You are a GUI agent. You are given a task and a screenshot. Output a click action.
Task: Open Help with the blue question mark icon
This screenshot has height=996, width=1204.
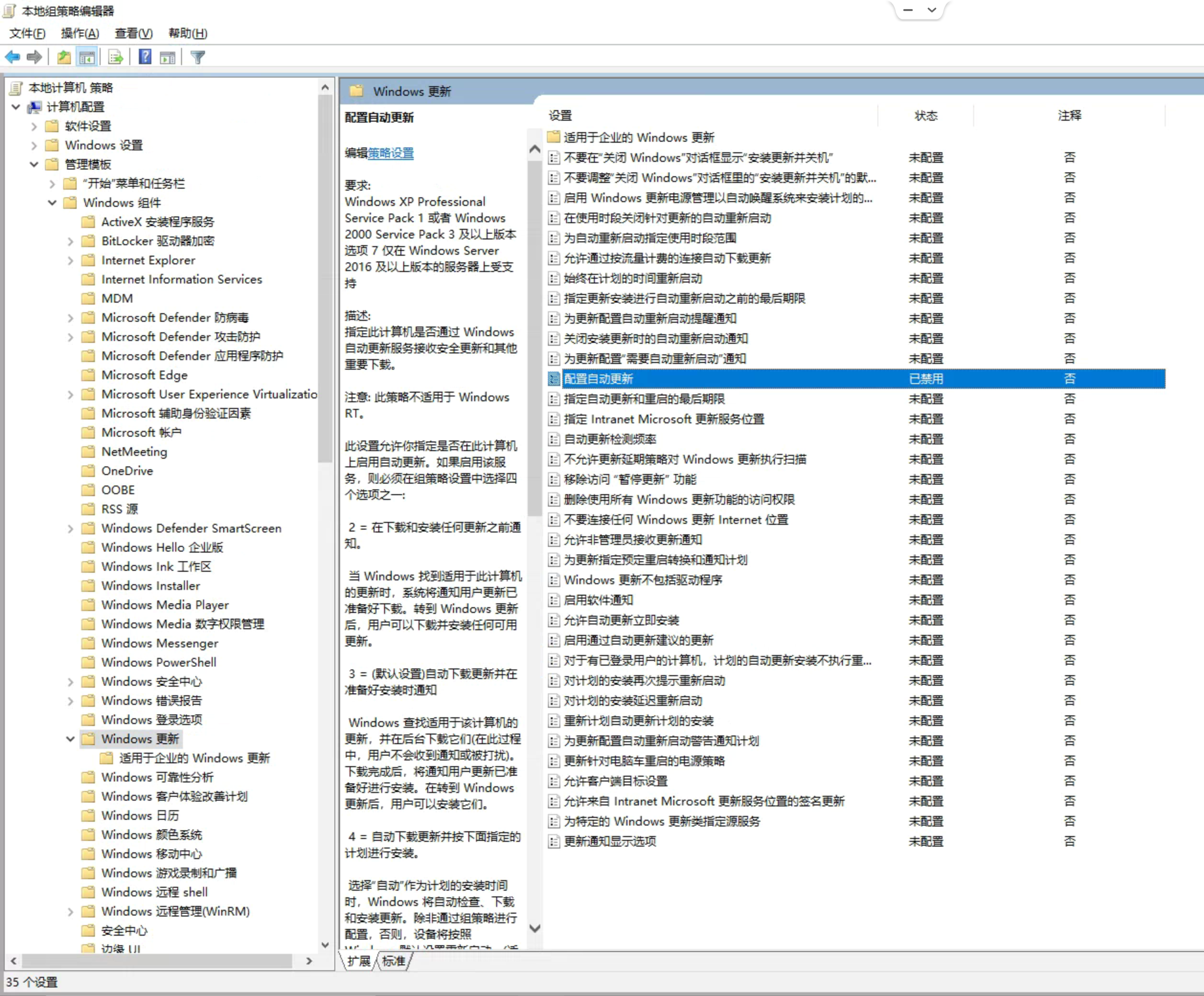[x=145, y=57]
